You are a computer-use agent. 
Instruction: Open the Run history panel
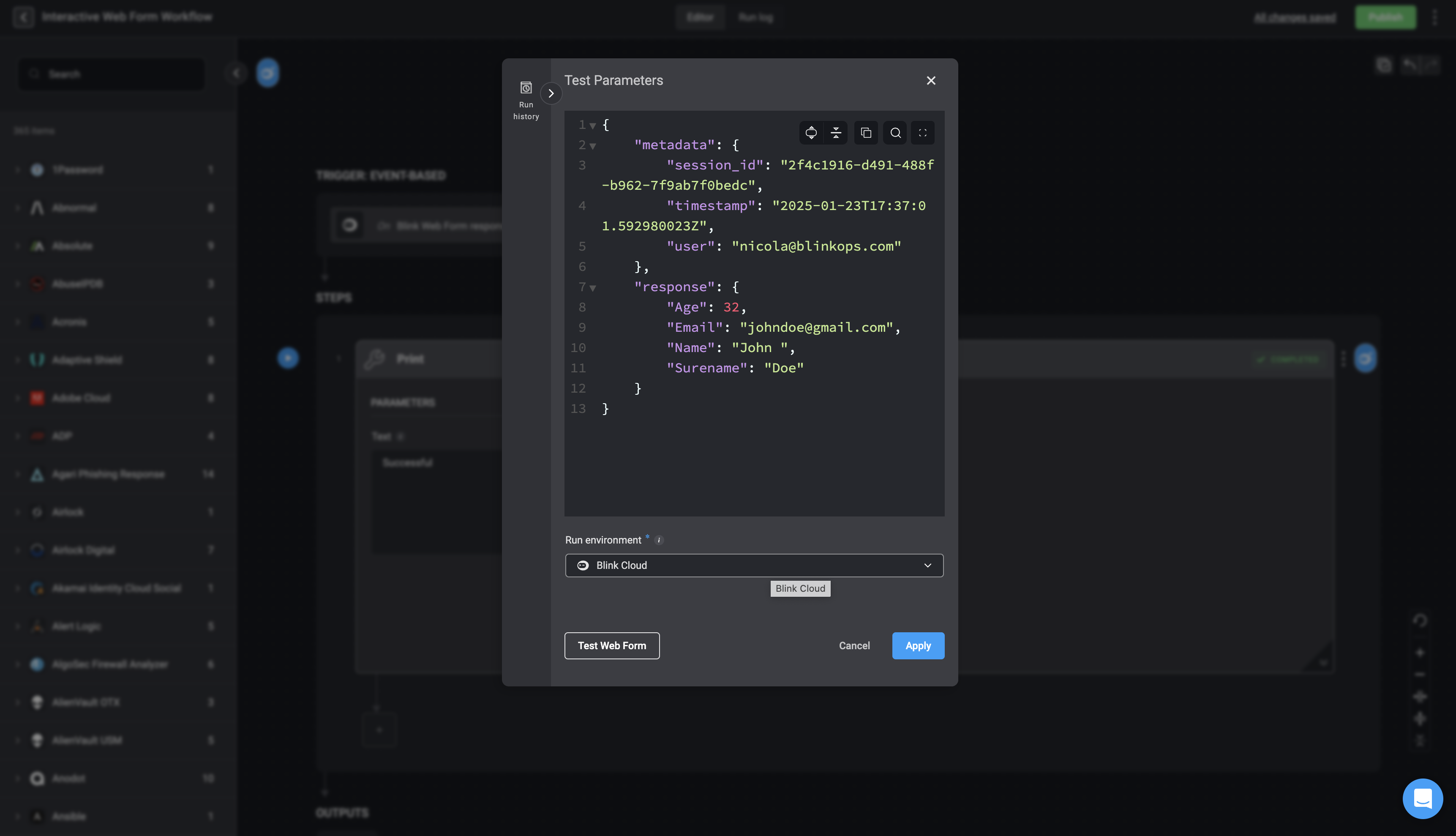tap(526, 101)
